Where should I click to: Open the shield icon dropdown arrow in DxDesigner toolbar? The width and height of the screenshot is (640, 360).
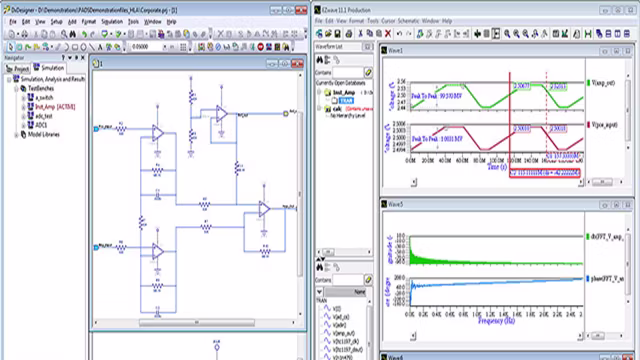coord(111,34)
